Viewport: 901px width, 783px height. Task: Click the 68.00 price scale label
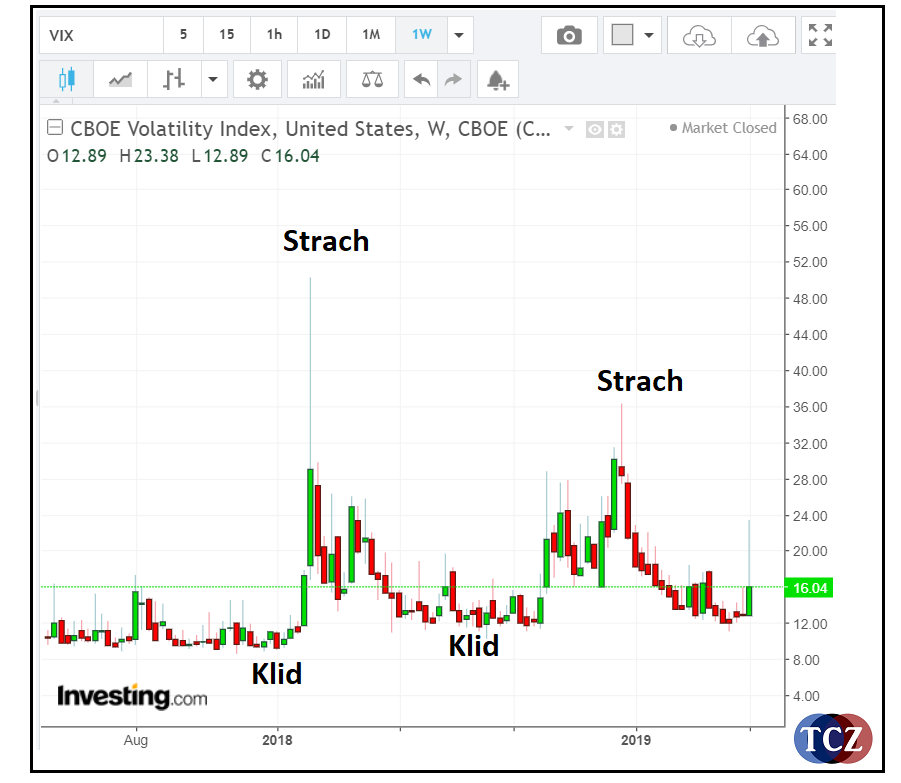pos(810,119)
